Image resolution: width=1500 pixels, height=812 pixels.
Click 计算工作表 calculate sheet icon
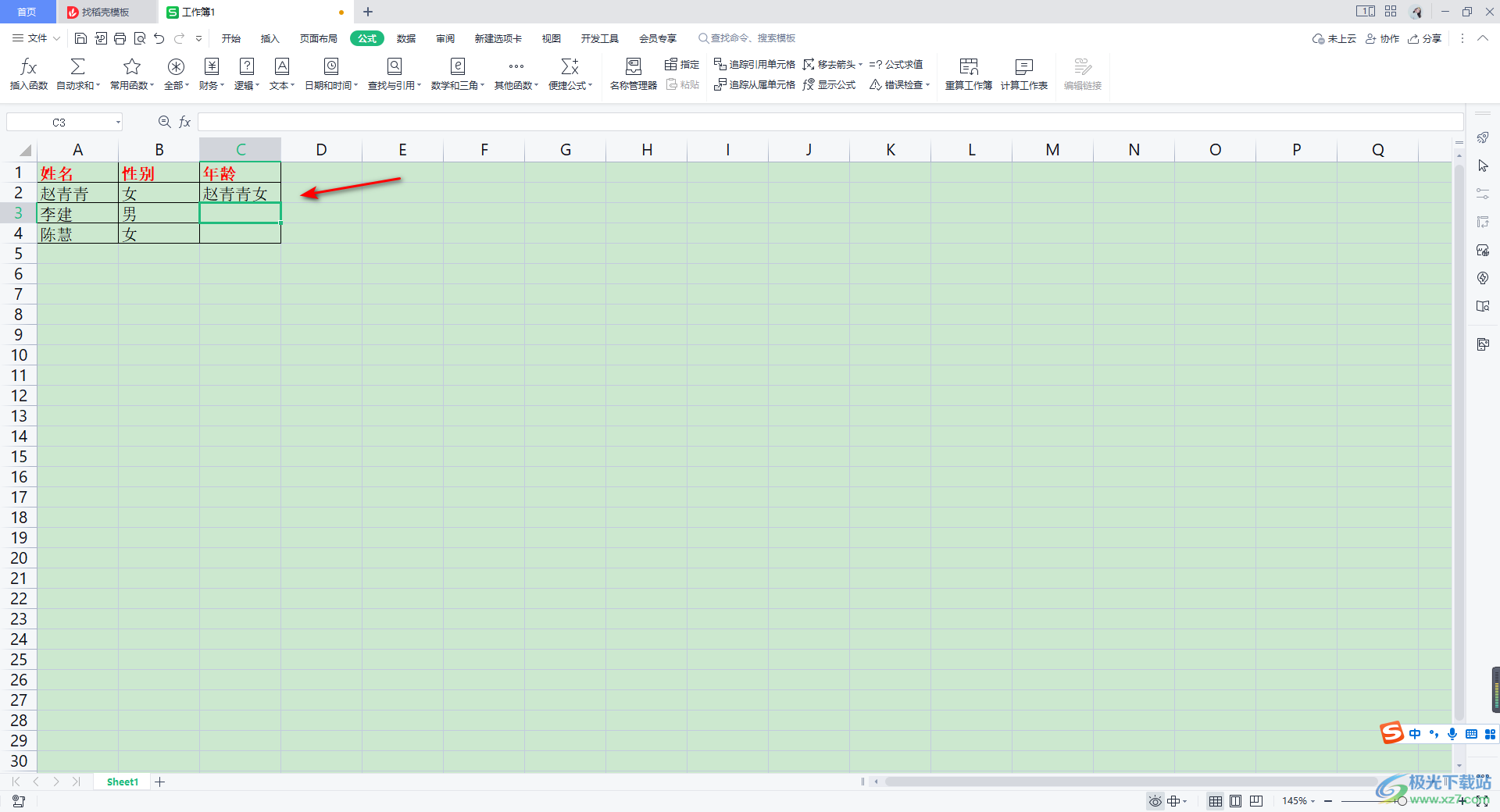point(1023,66)
